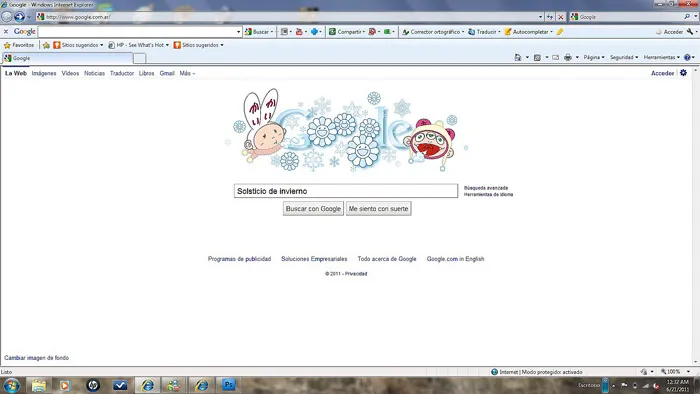Click the Add to favorites bar star icon
Viewport: 700px width, 394px height.
(46, 45)
